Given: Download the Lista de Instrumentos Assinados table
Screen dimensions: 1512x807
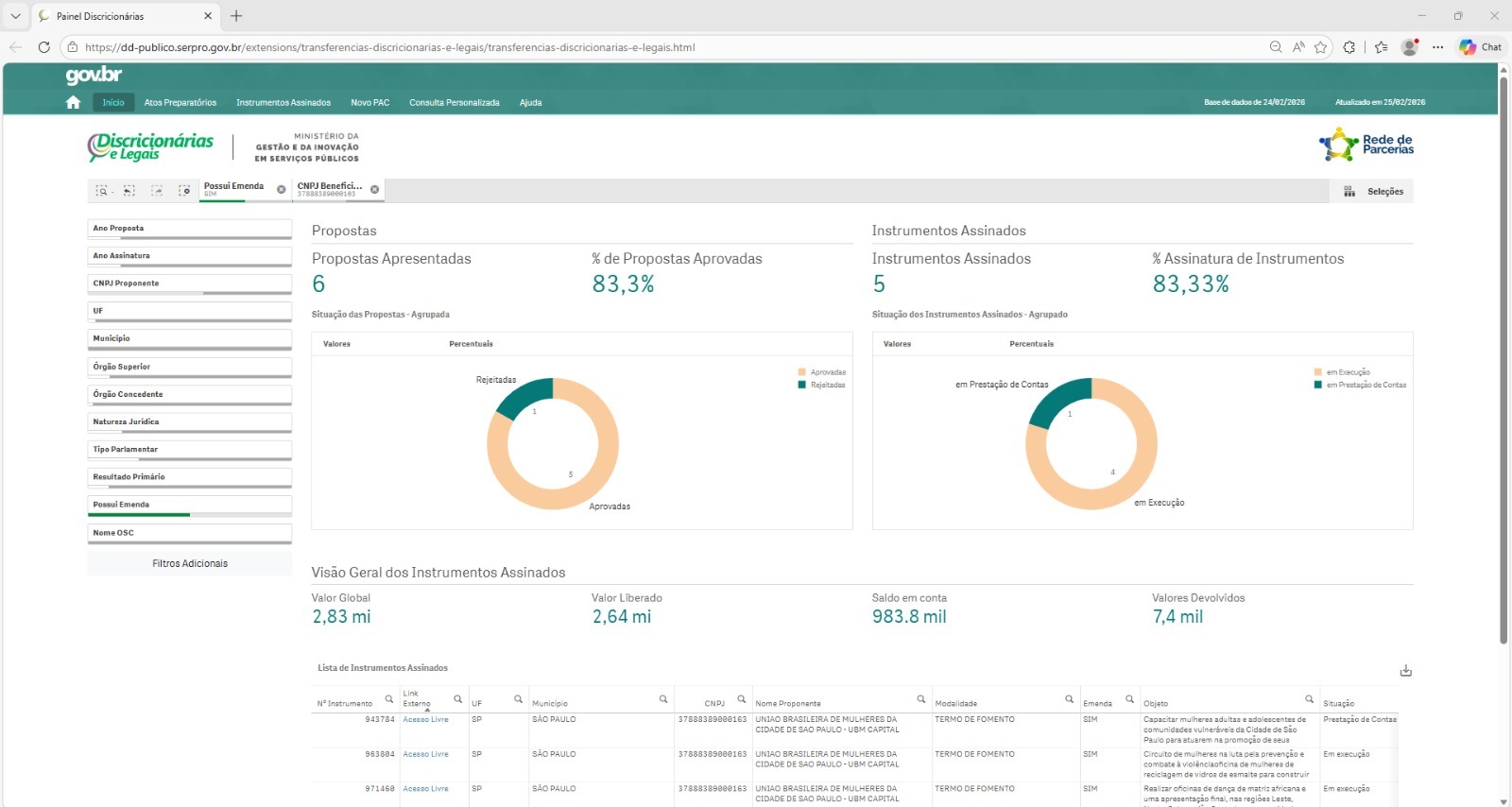Looking at the screenshot, I should pyautogui.click(x=1405, y=671).
